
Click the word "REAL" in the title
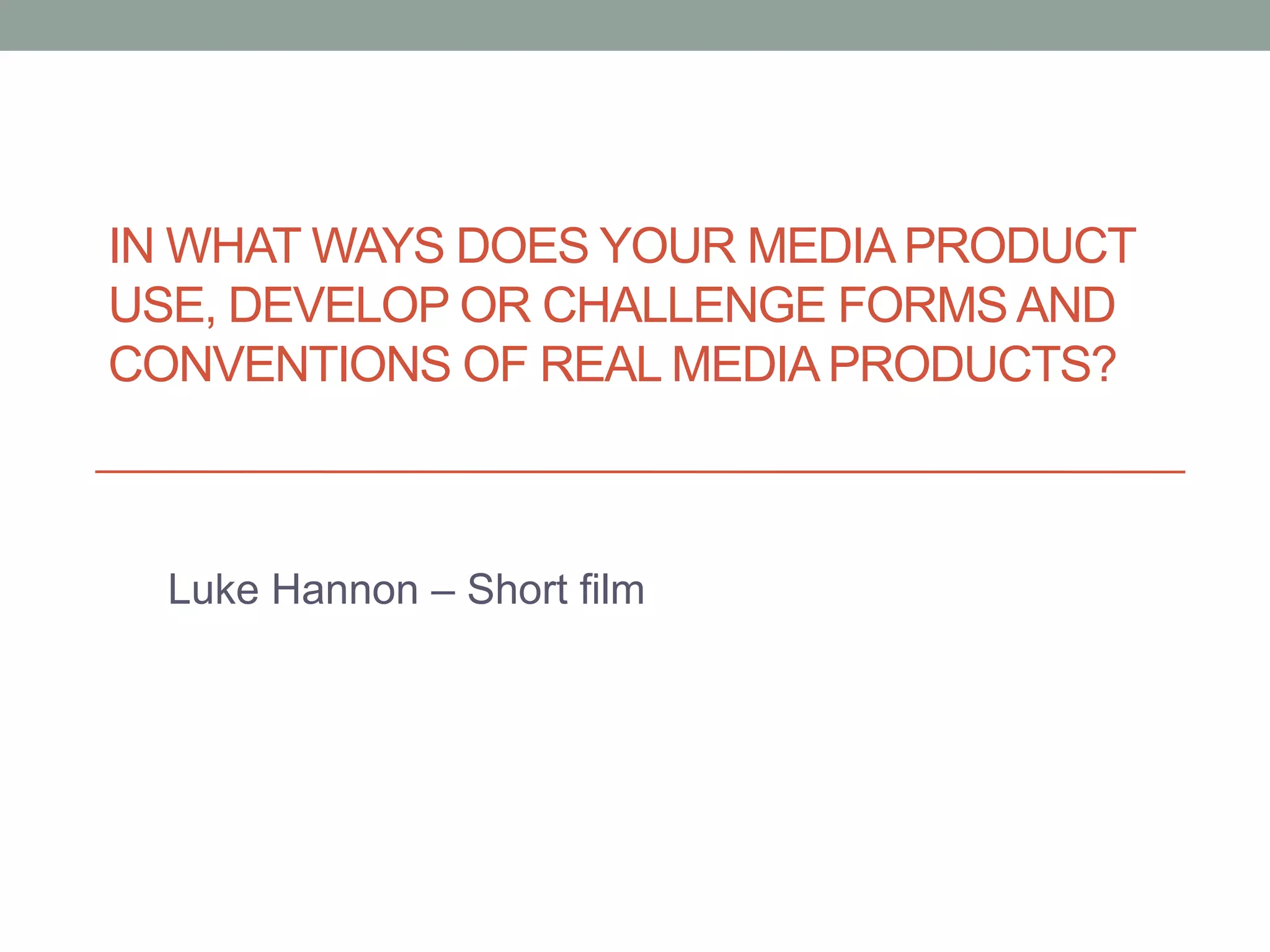[600, 364]
